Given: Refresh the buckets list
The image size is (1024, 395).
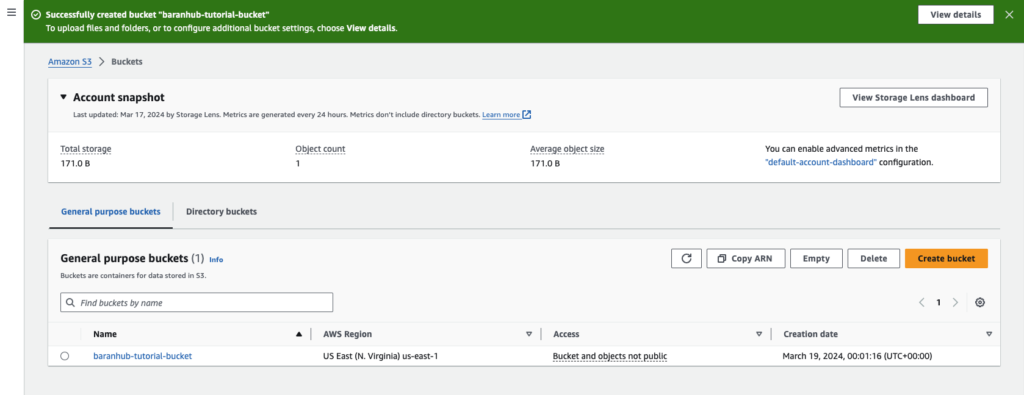Looking at the screenshot, I should [686, 259].
